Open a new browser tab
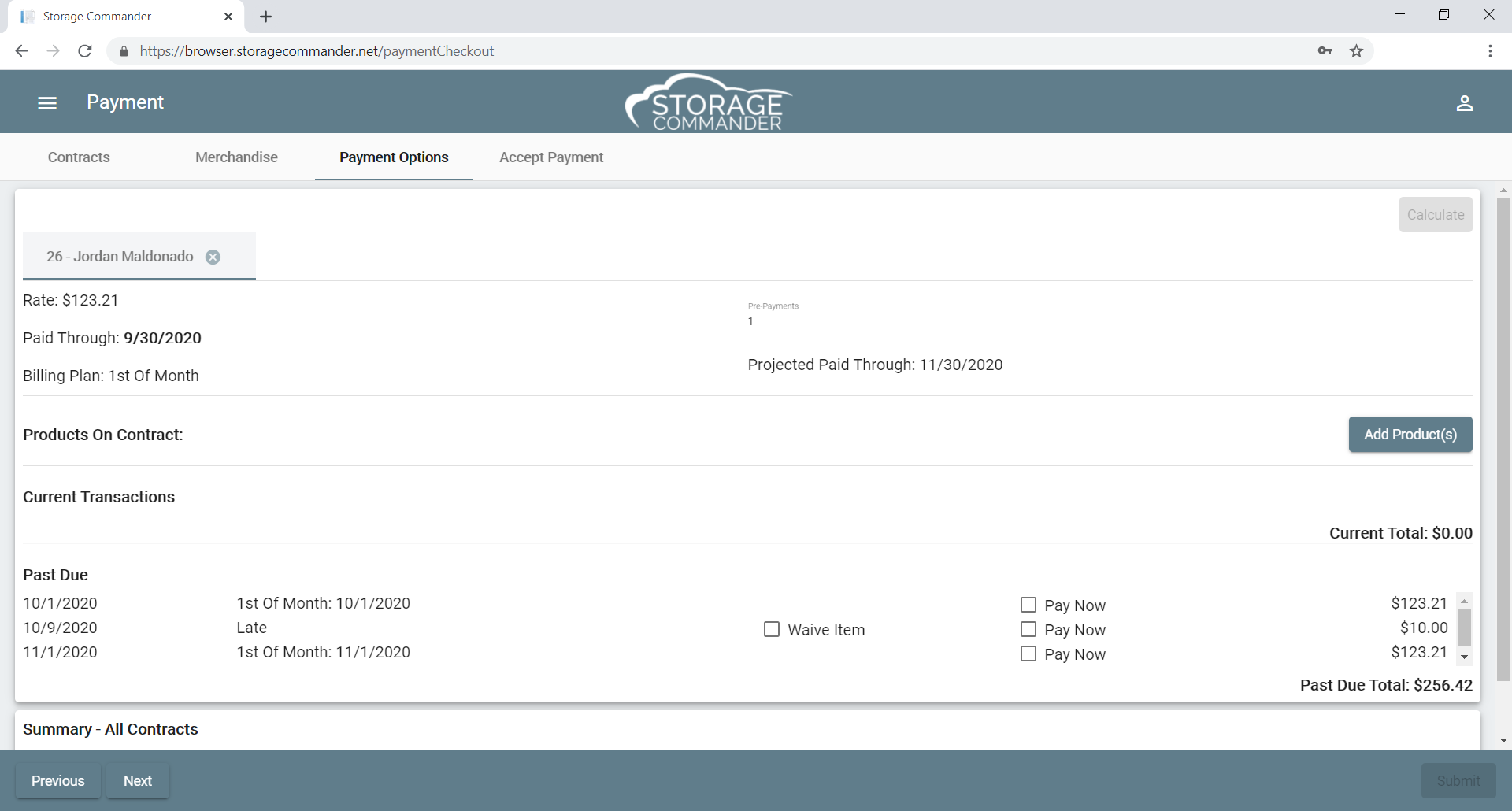 coord(265,16)
